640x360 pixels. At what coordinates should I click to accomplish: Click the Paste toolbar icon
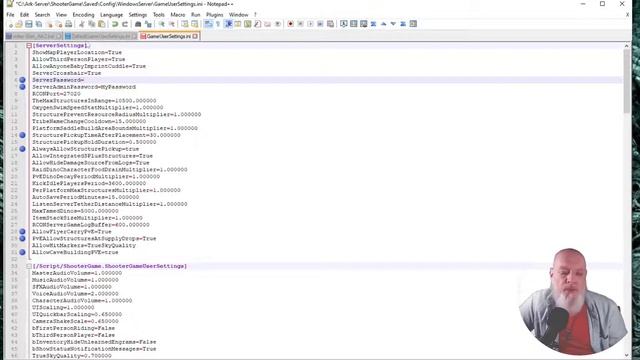[101, 24]
